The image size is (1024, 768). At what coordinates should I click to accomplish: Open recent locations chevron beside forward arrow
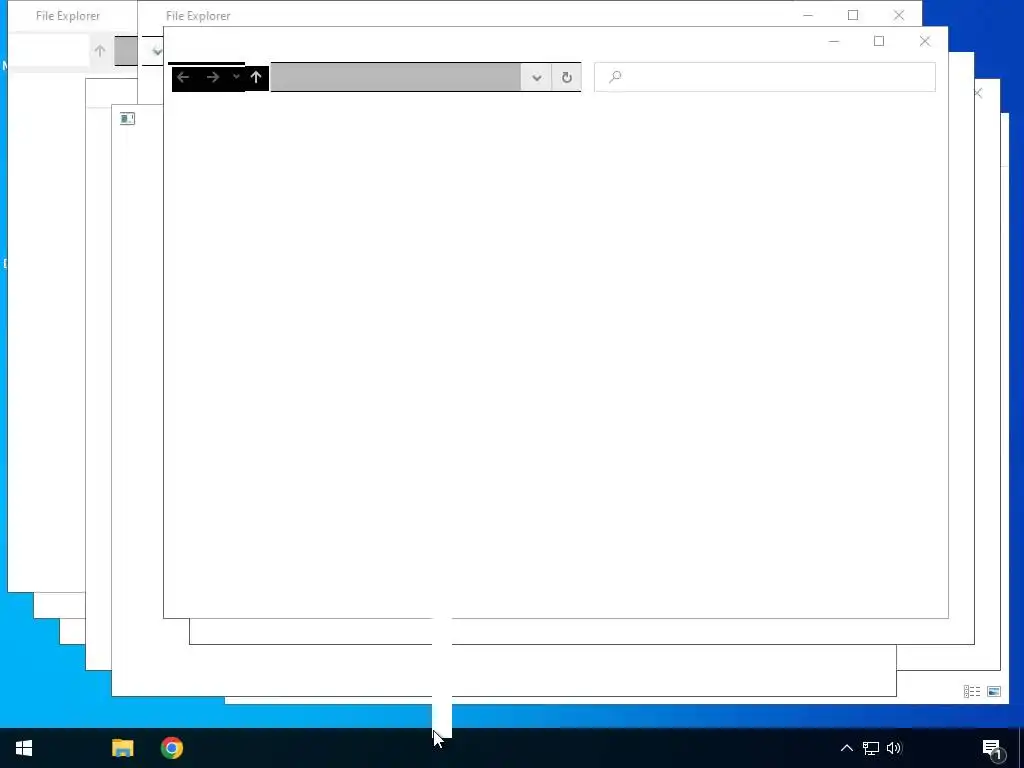(x=236, y=77)
